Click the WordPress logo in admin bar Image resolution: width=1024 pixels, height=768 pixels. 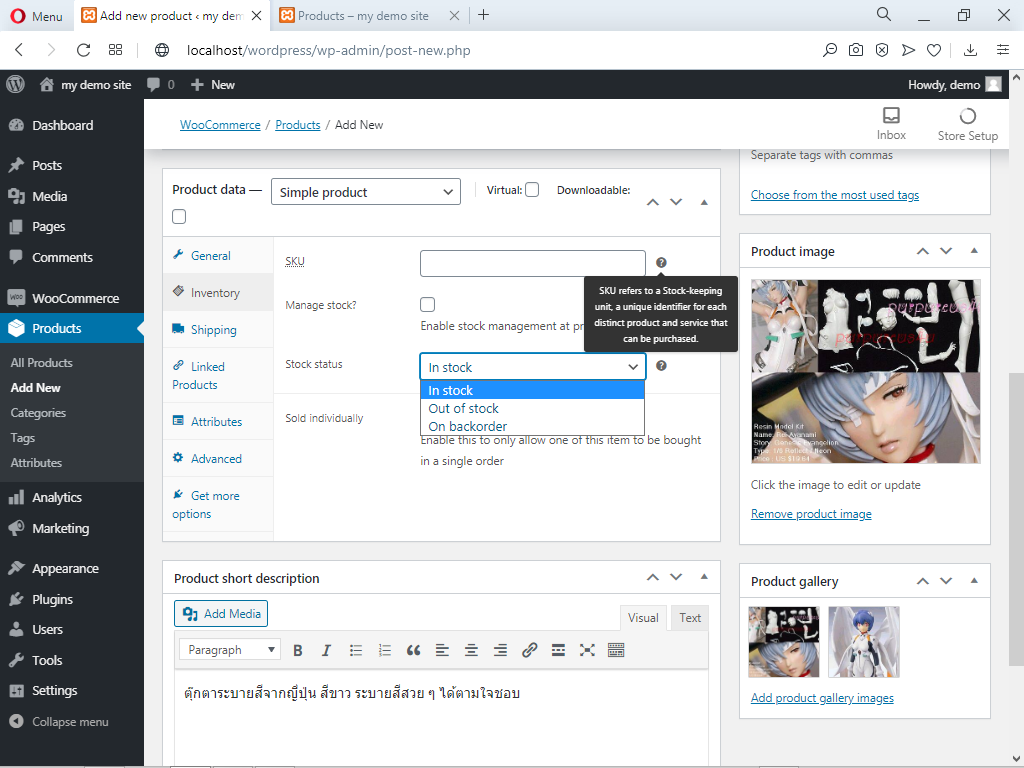point(15,84)
